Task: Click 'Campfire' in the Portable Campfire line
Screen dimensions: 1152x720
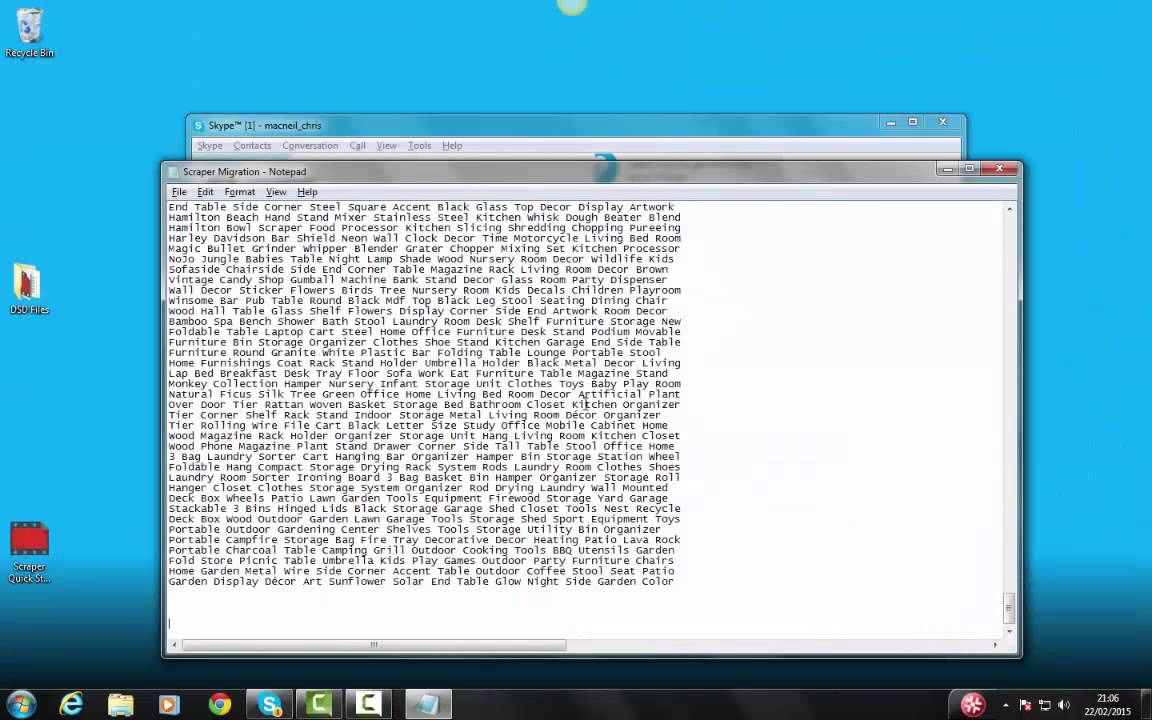Action: [x=251, y=539]
